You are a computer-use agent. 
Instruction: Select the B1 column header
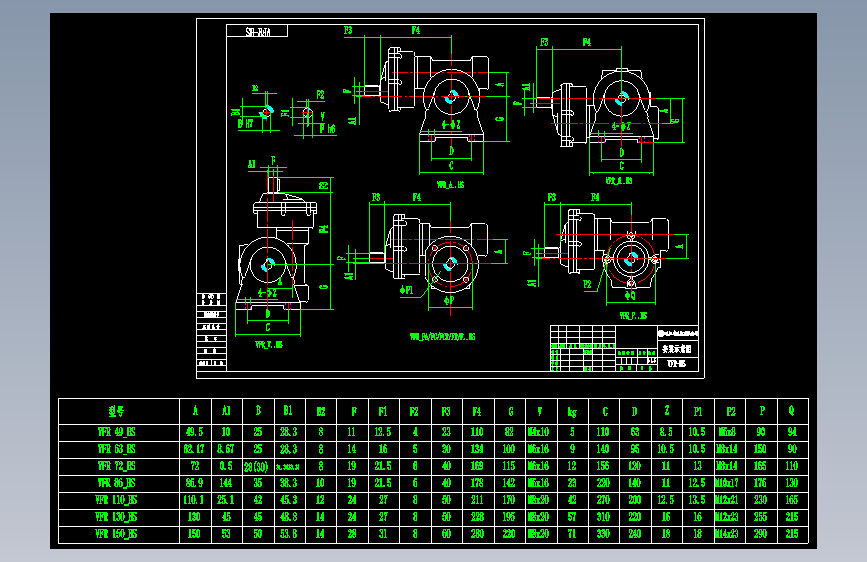288,411
